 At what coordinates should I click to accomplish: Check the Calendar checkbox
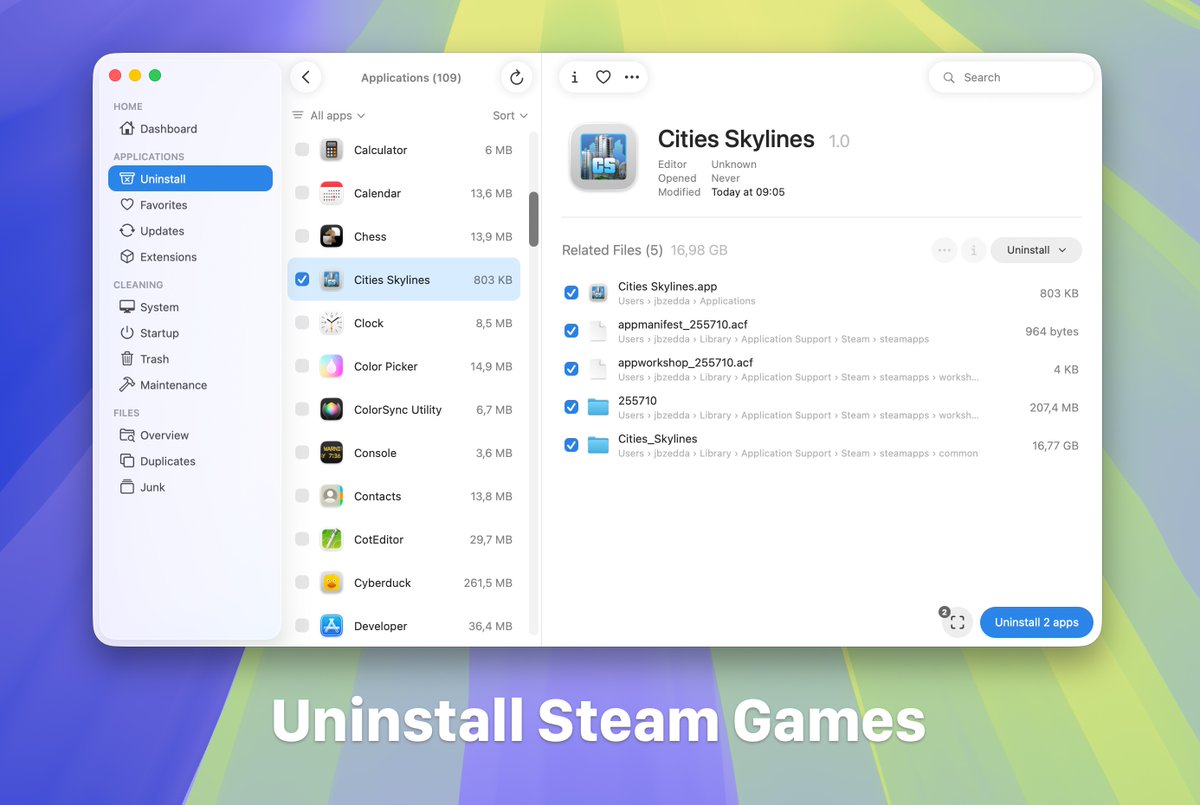pyautogui.click(x=302, y=193)
